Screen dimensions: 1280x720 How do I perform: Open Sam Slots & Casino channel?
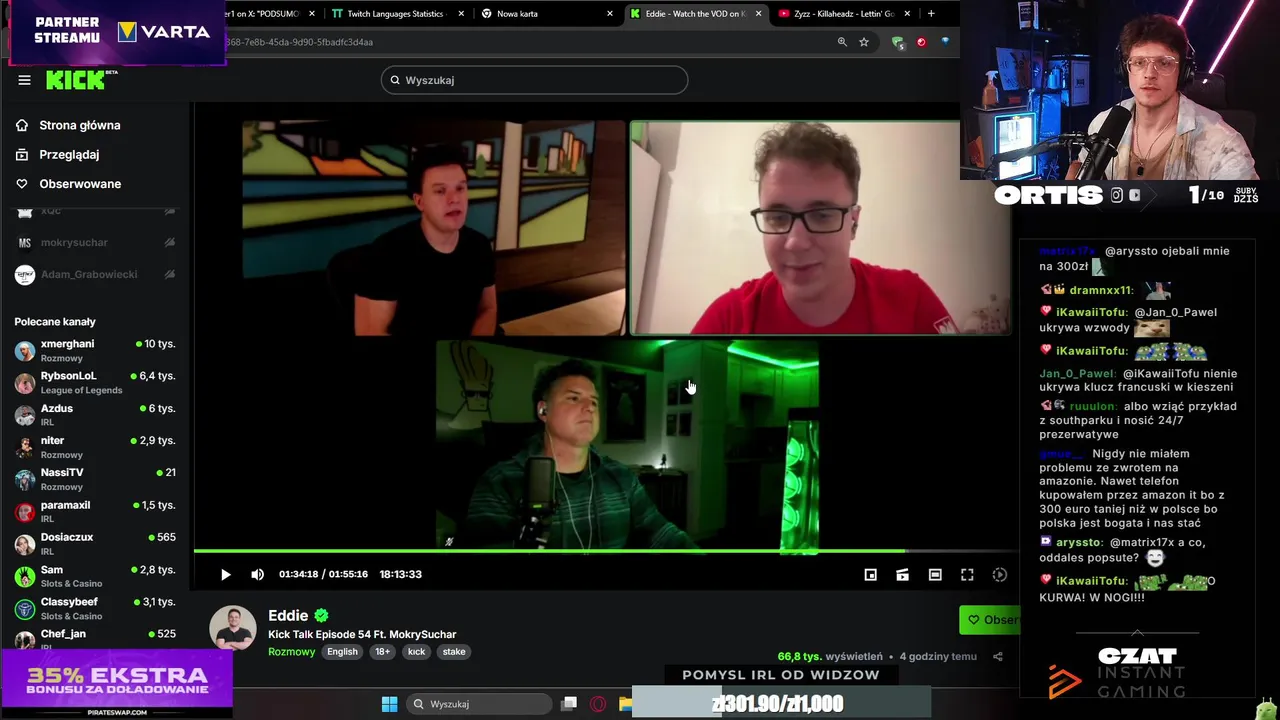[95, 575]
